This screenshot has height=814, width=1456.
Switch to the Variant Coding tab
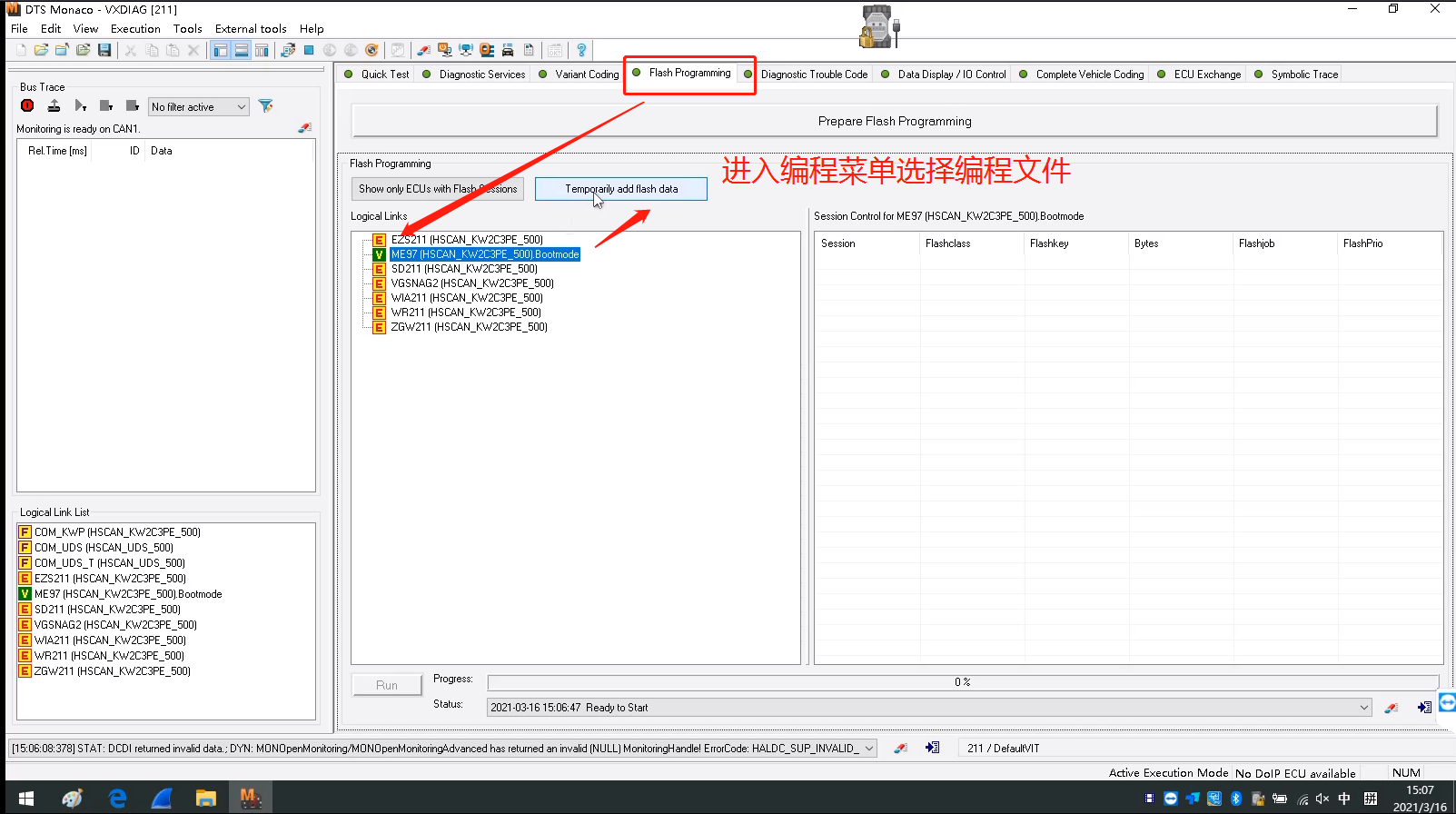point(579,74)
